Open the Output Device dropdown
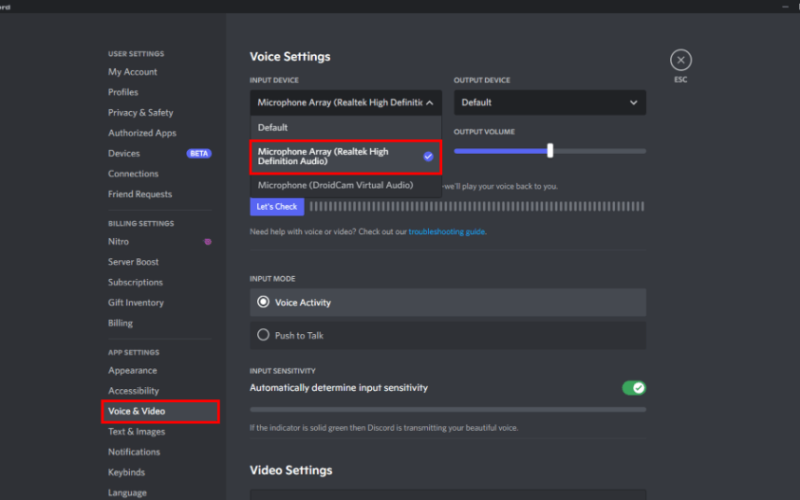Viewport: 800px width, 500px height. click(549, 103)
